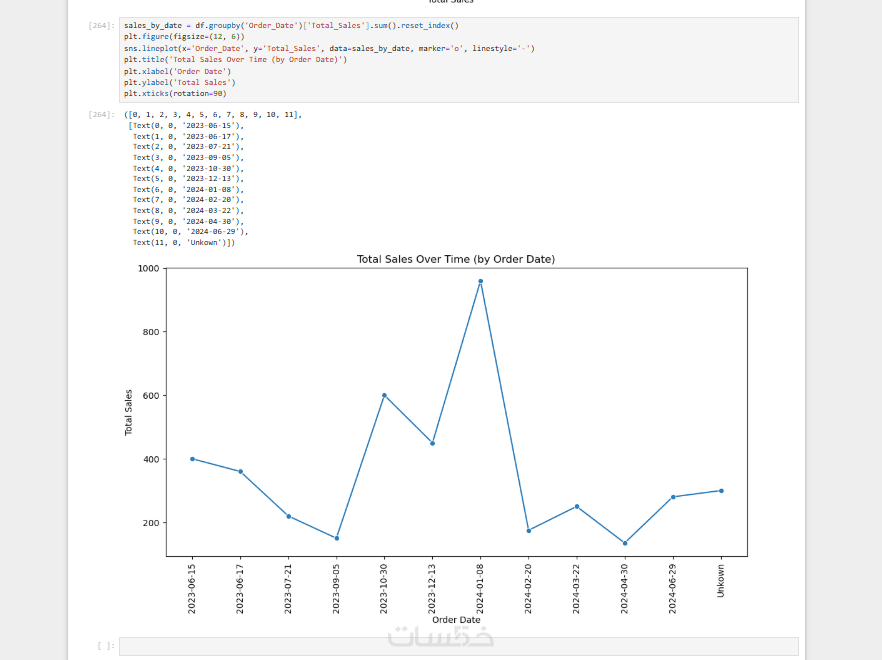Click the y-axis tick label 1000
The height and width of the screenshot is (660, 882).
148,268
